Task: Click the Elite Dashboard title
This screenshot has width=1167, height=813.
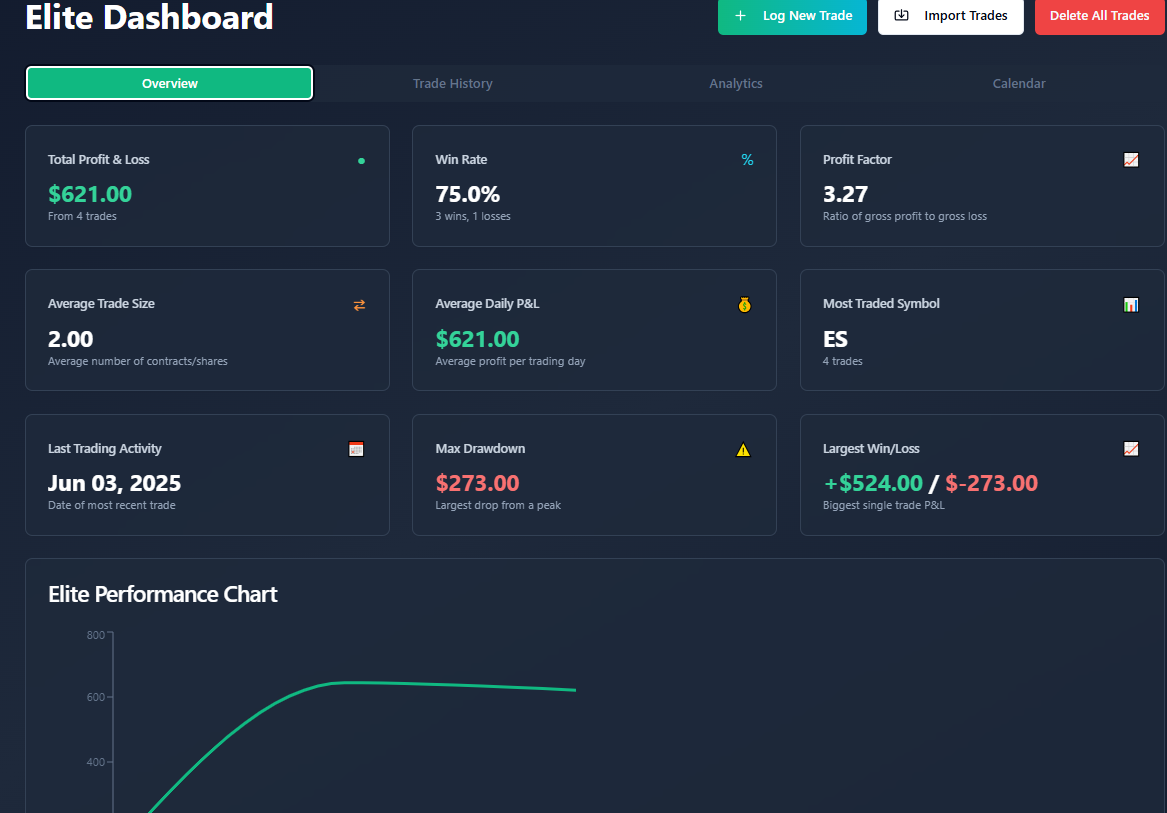Action: [x=150, y=16]
